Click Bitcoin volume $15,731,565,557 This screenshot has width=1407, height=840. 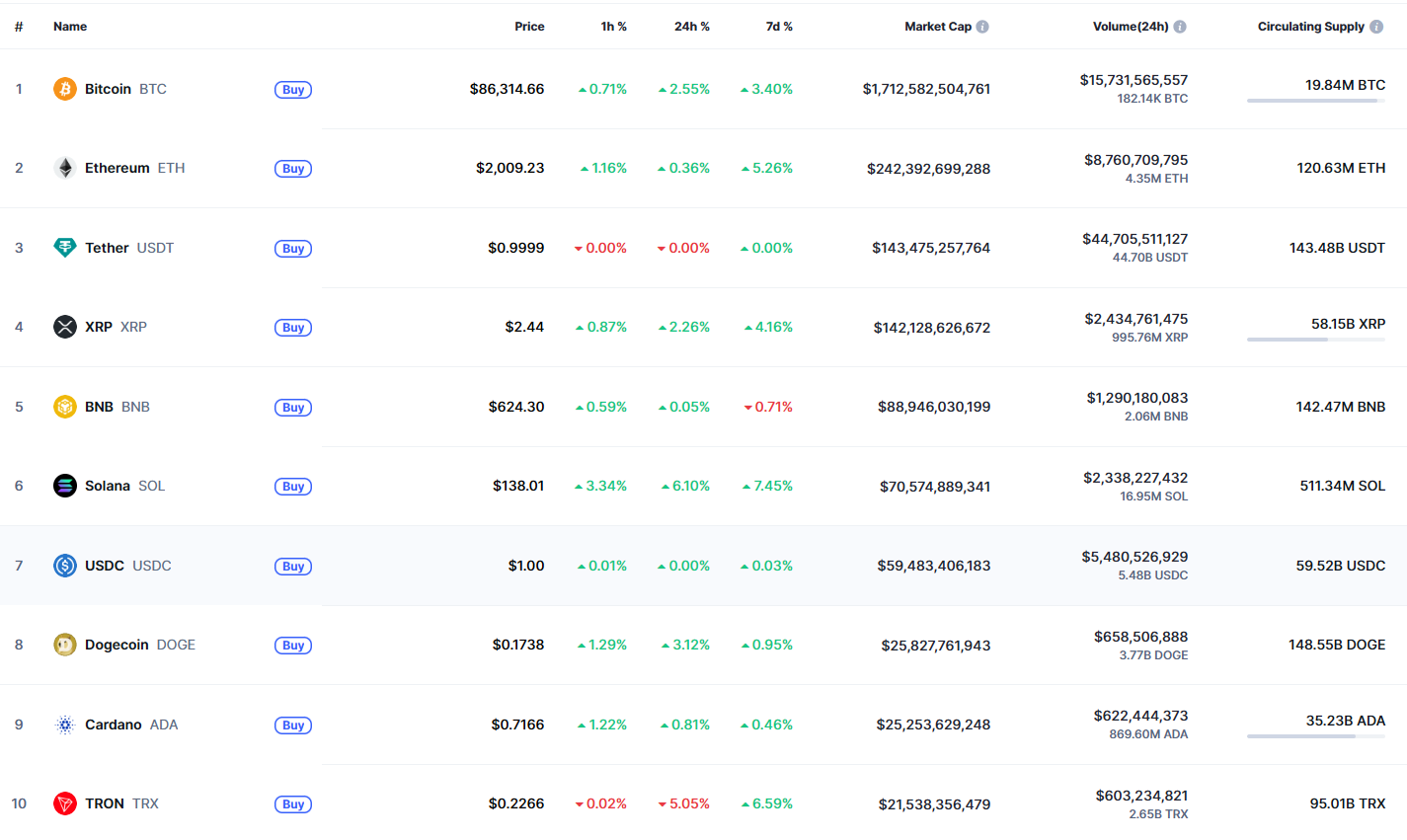[1133, 80]
